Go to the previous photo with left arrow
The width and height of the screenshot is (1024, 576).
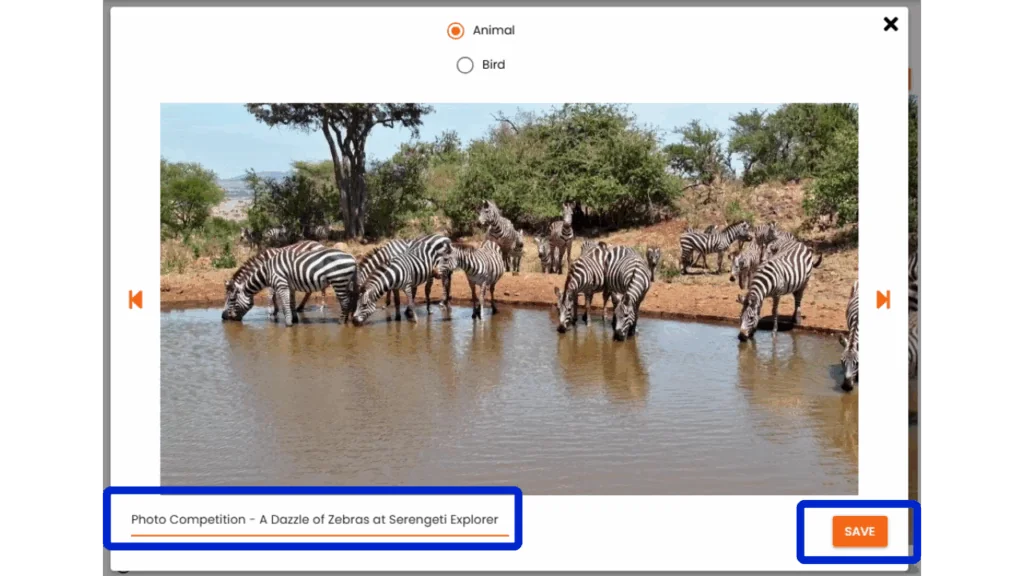pyautogui.click(x=135, y=299)
